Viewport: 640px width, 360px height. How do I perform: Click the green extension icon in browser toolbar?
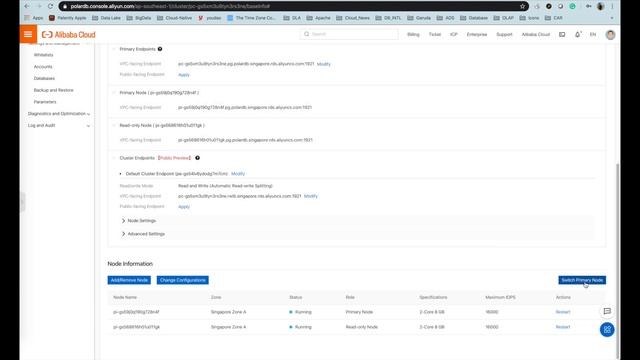tap(572, 6)
